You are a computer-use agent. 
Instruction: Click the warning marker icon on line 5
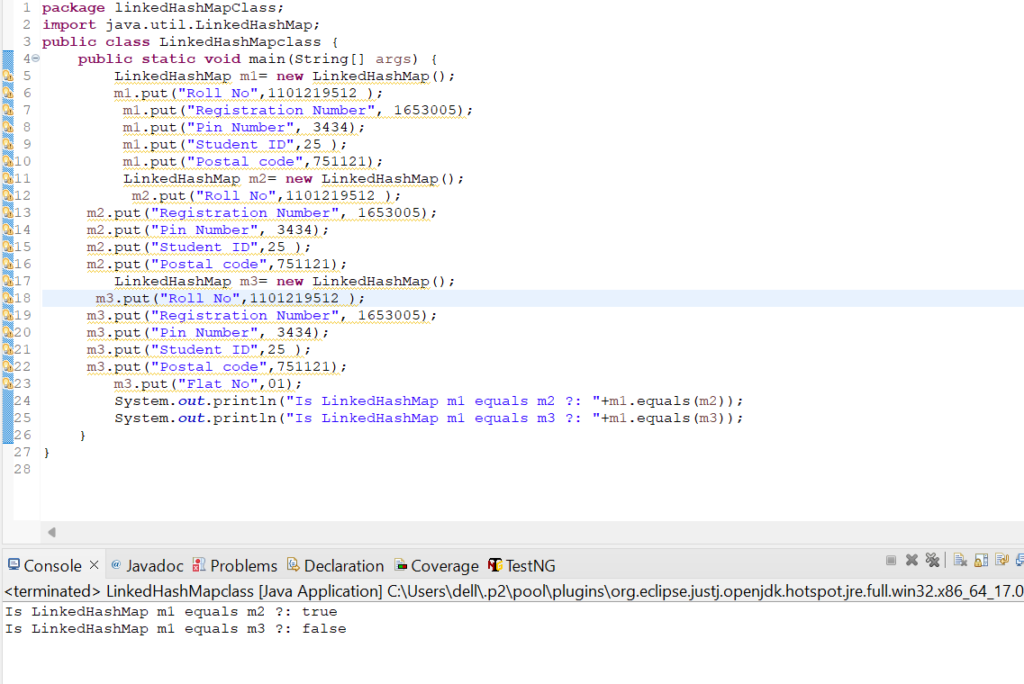[8, 76]
